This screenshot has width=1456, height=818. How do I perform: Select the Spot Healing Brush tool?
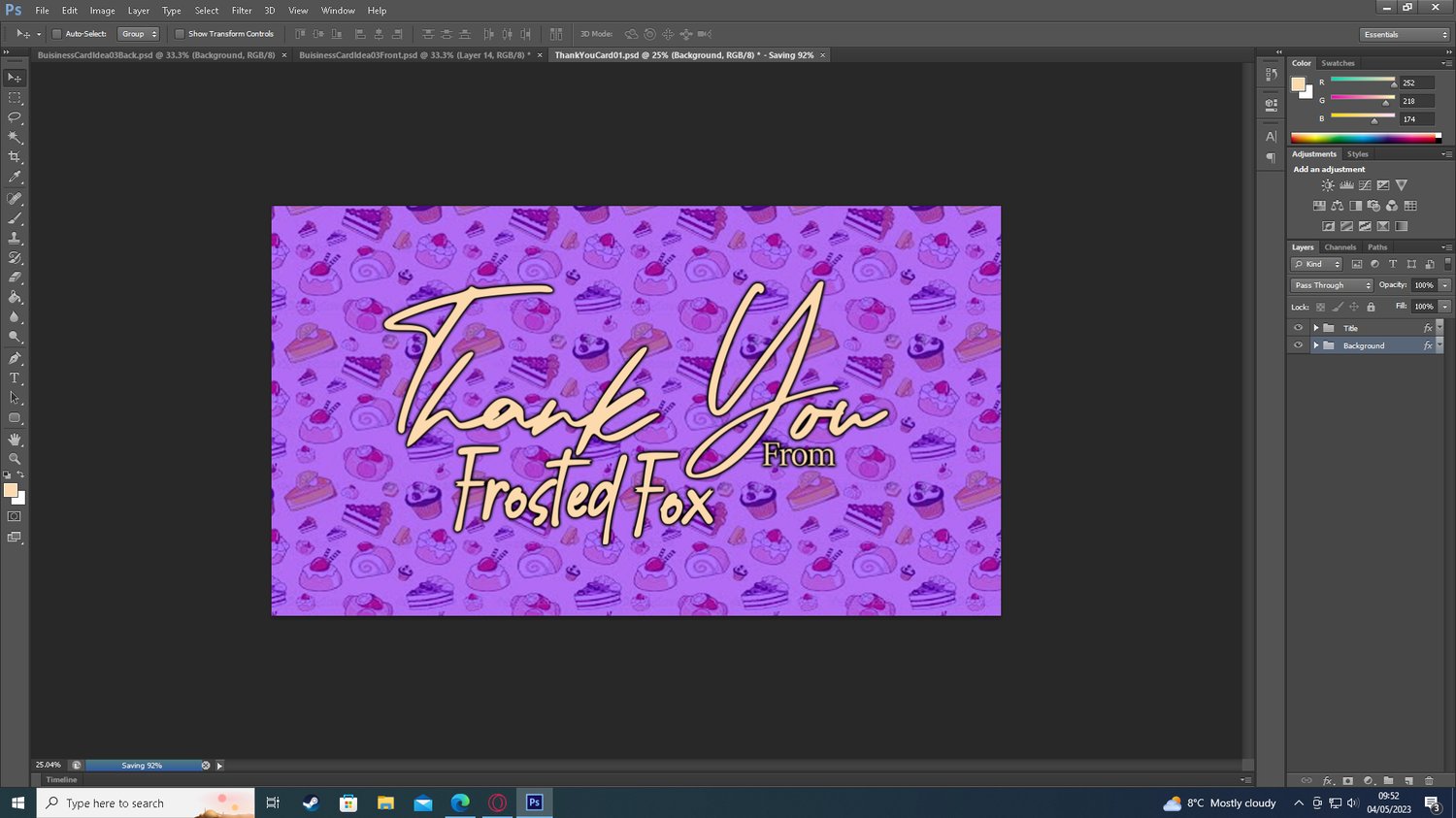pyautogui.click(x=15, y=199)
